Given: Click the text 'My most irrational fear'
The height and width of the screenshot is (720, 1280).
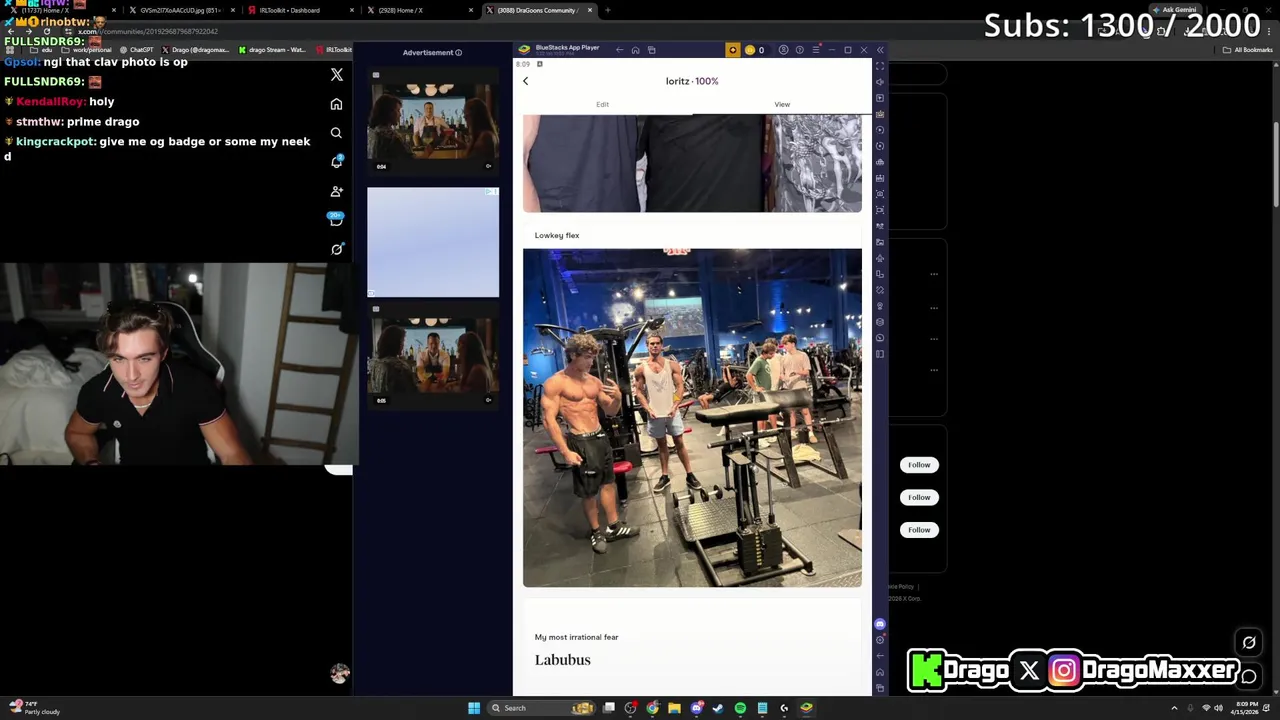Looking at the screenshot, I should point(576,637).
